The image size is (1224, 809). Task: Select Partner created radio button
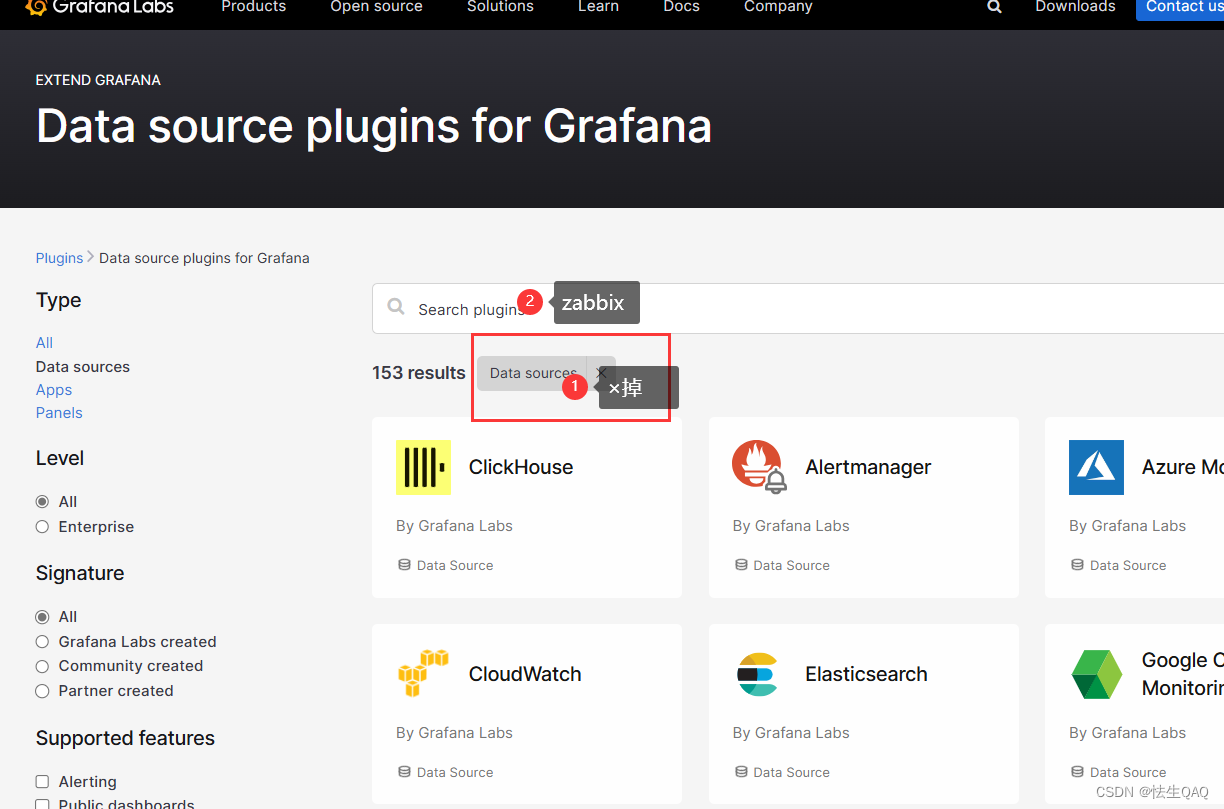point(42,691)
